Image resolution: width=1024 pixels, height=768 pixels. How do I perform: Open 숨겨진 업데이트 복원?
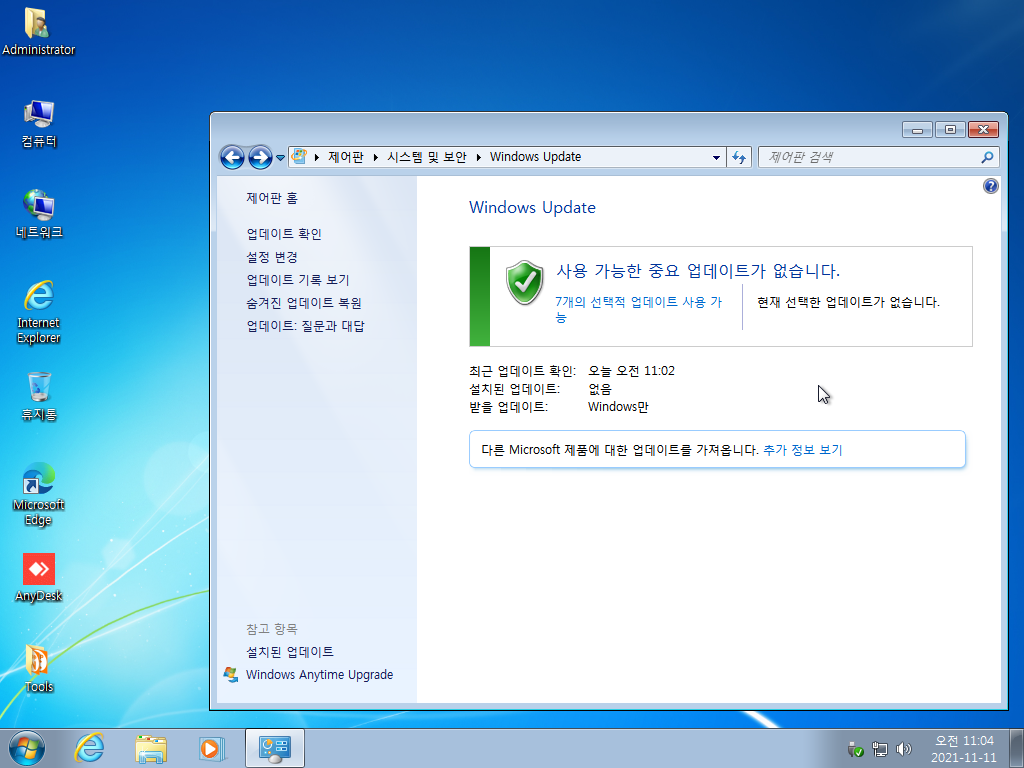point(304,303)
